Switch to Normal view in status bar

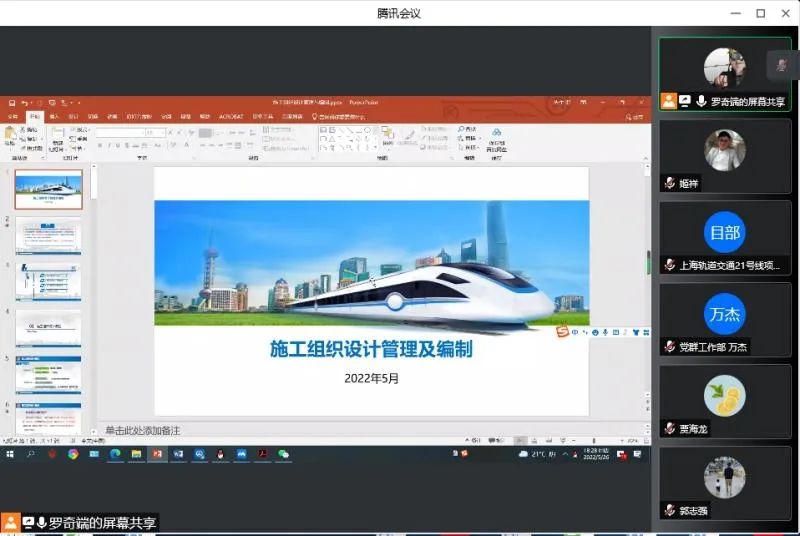(x=520, y=440)
